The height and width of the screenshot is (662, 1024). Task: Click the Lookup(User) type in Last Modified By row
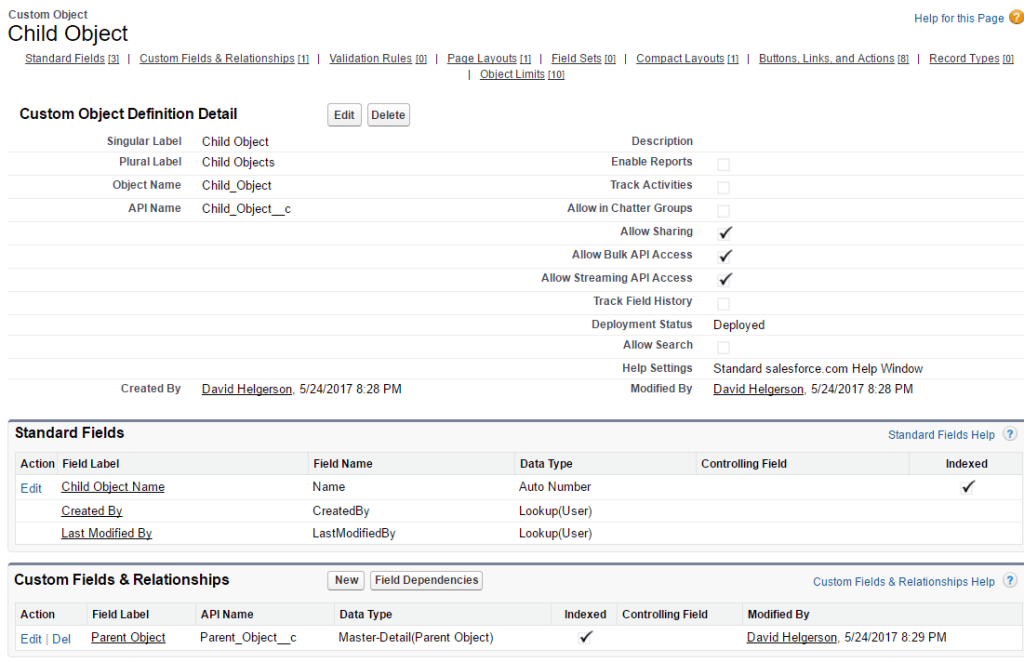556,533
